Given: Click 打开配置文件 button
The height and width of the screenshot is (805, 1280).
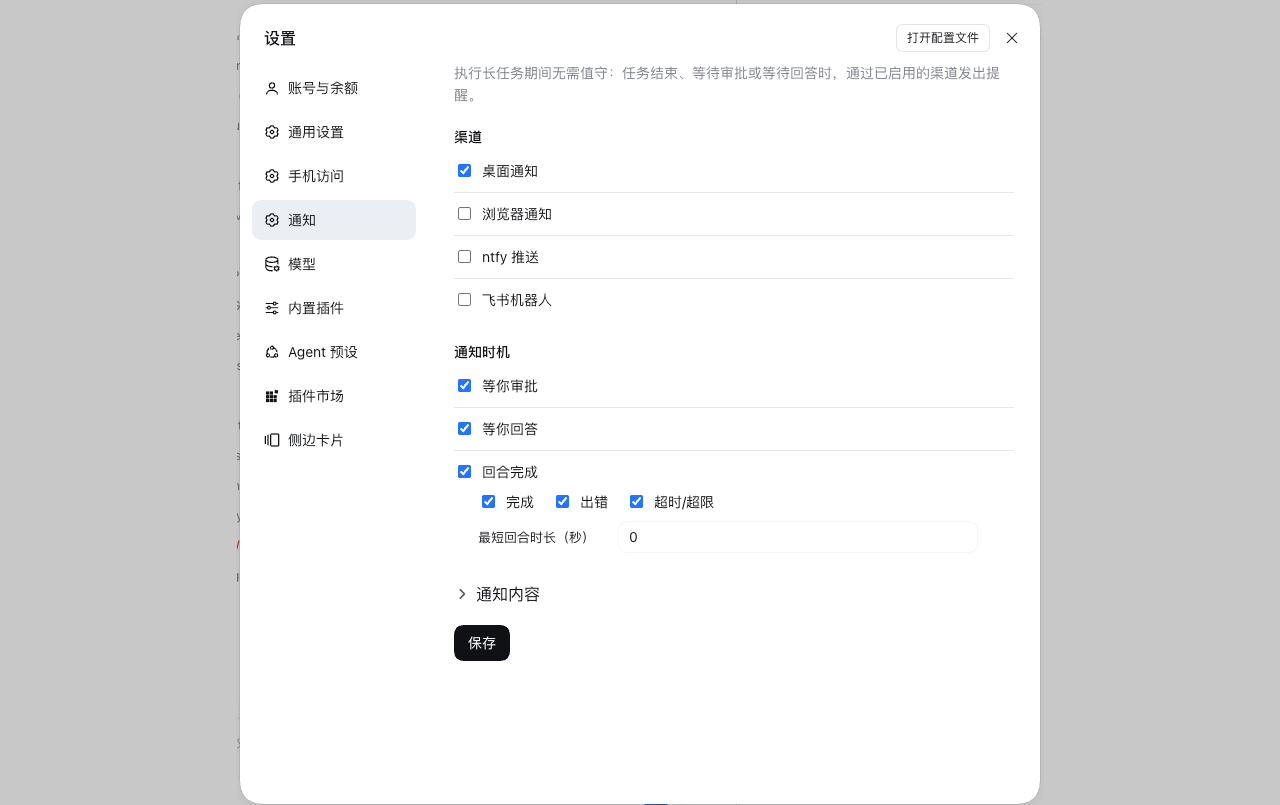Looking at the screenshot, I should coord(943,38).
